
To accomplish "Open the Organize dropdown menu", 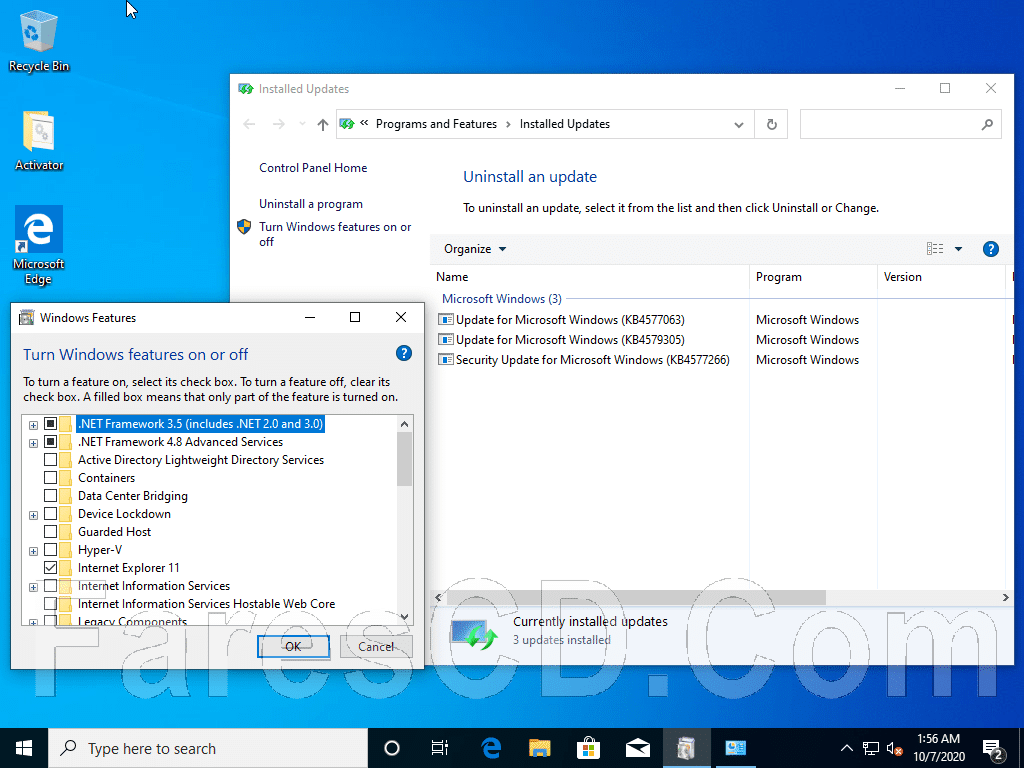I will (475, 249).
